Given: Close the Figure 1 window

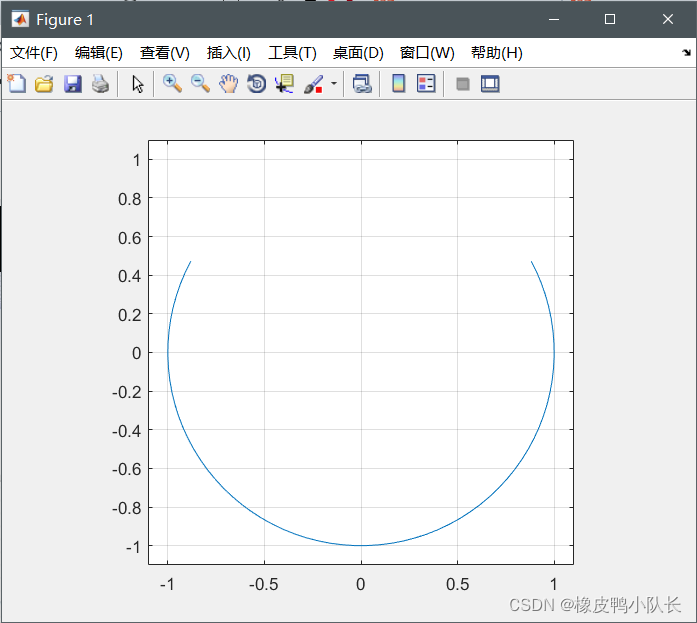Looking at the screenshot, I should pos(668,19).
